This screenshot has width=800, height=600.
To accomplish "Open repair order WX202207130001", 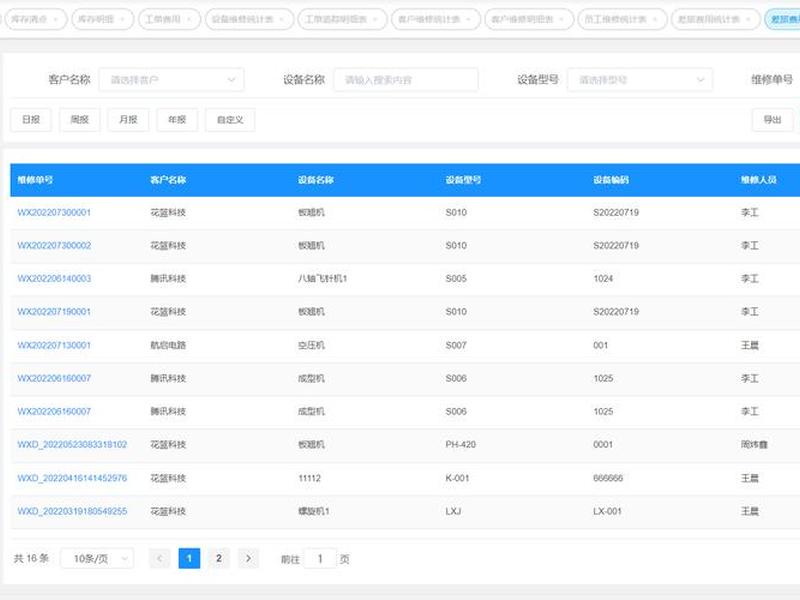I will (x=54, y=345).
